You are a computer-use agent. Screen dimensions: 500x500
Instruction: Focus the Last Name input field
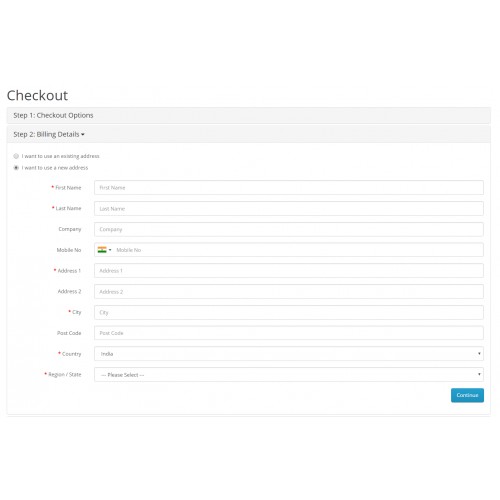[x=289, y=209]
